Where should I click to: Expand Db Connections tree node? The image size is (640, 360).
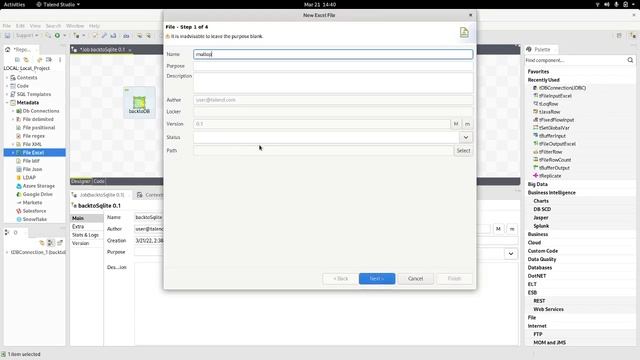click(x=13, y=111)
